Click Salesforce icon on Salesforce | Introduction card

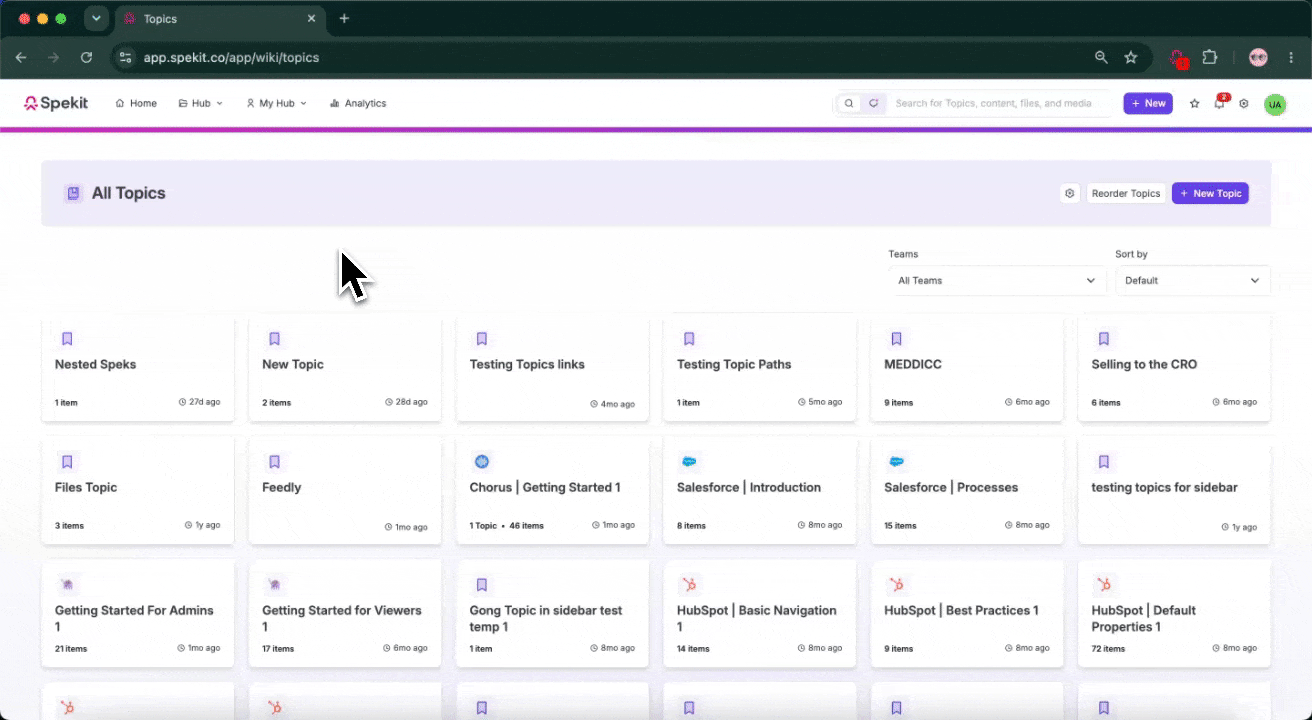pos(689,461)
